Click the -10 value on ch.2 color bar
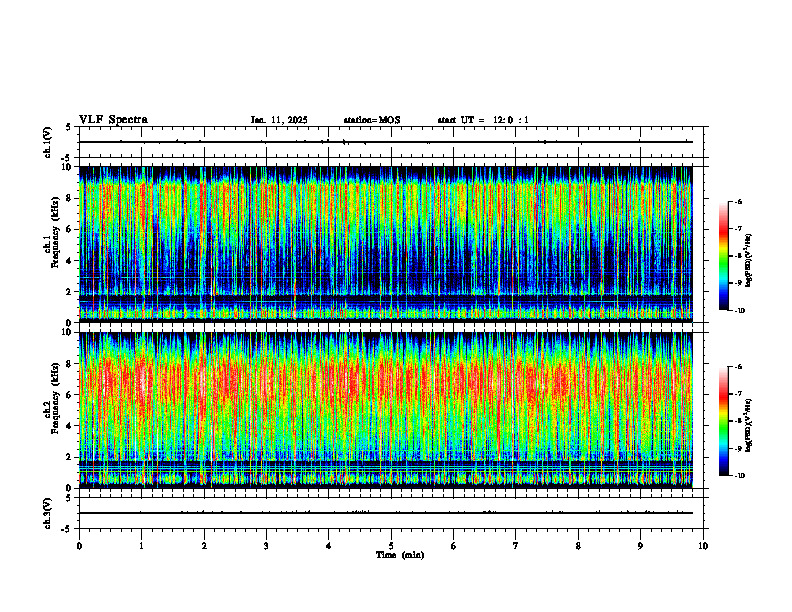Screen dimensions: 792x612 click(738, 475)
